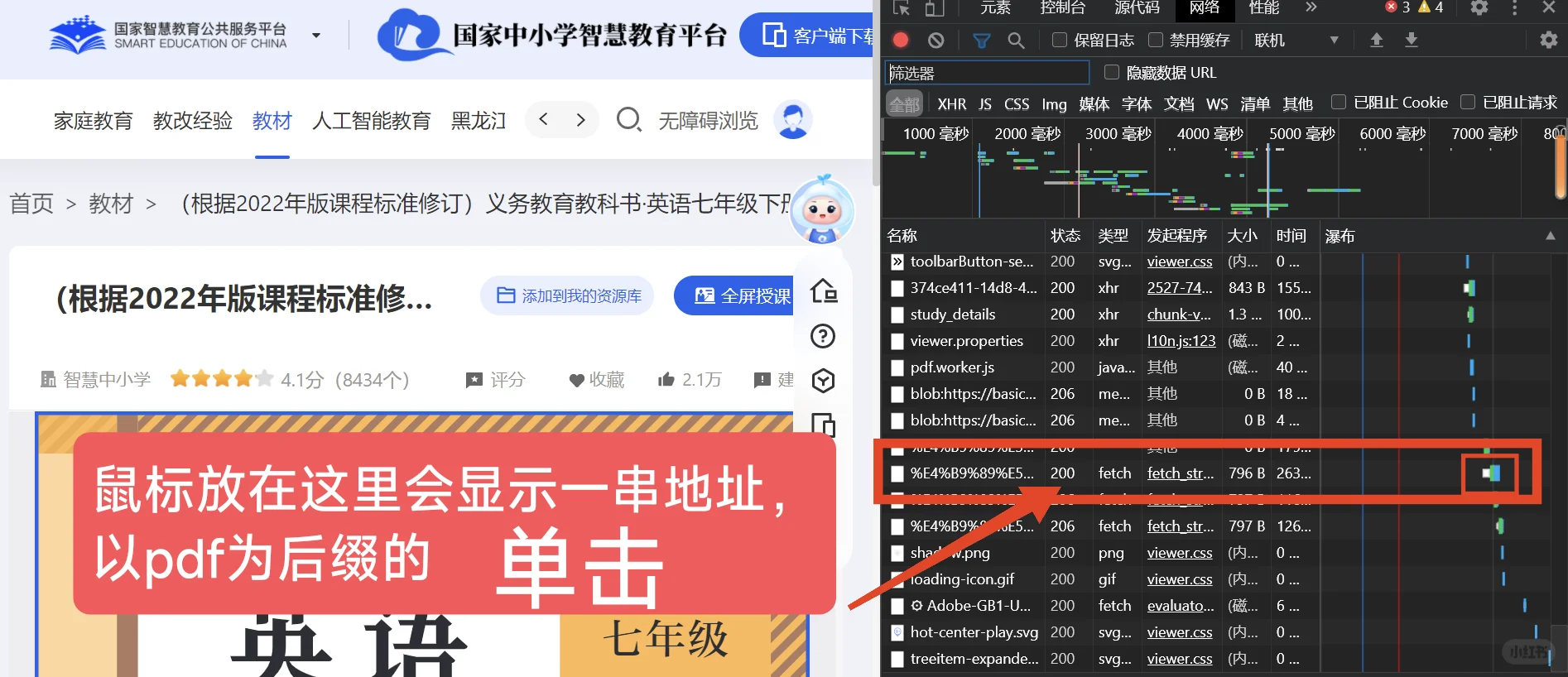Check 隐藏数据 URL checkbox
The image size is (1568, 677).
point(1112,72)
